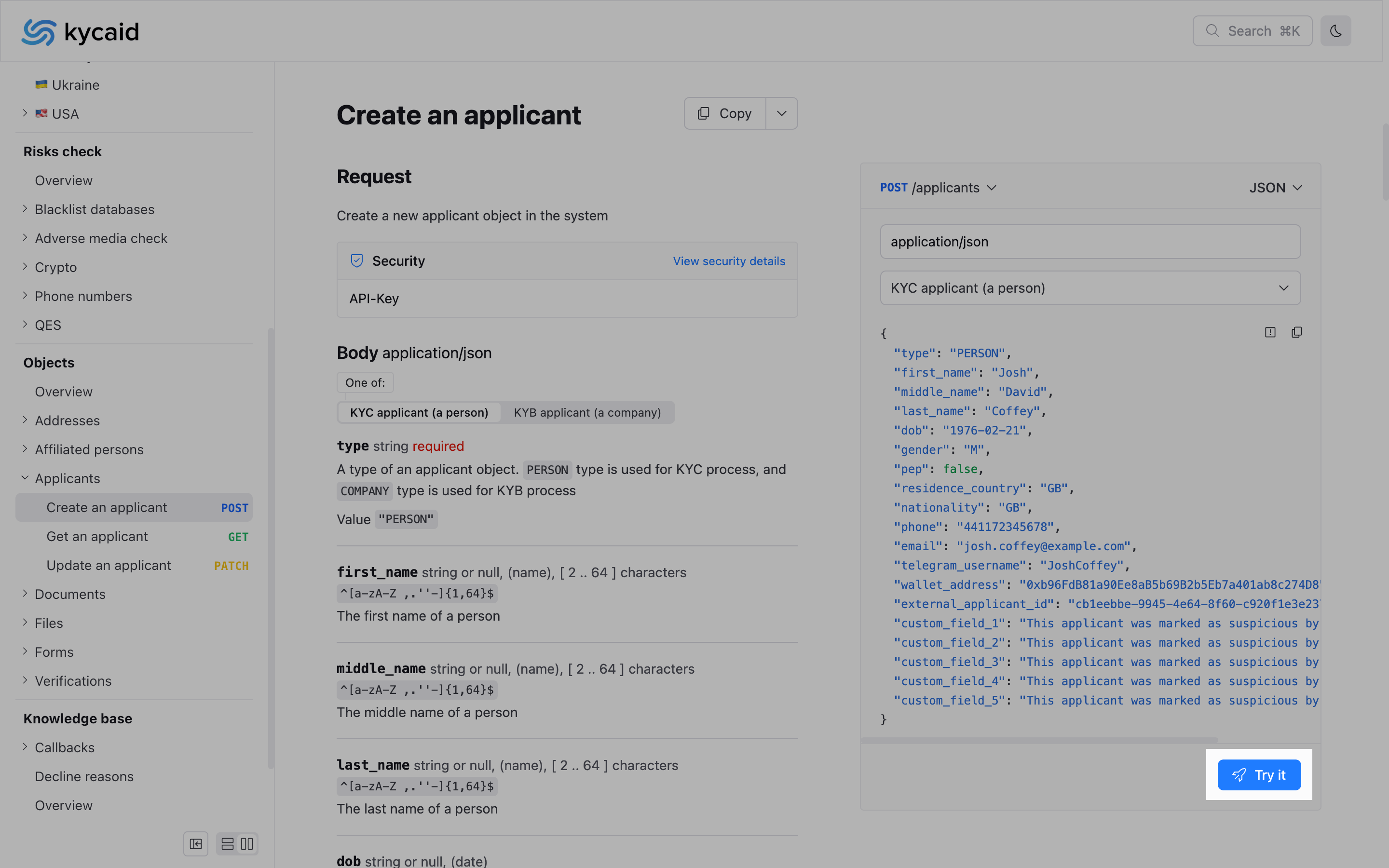
Task: Click the exclamation report icon above the JSON
Action: click(x=1269, y=332)
